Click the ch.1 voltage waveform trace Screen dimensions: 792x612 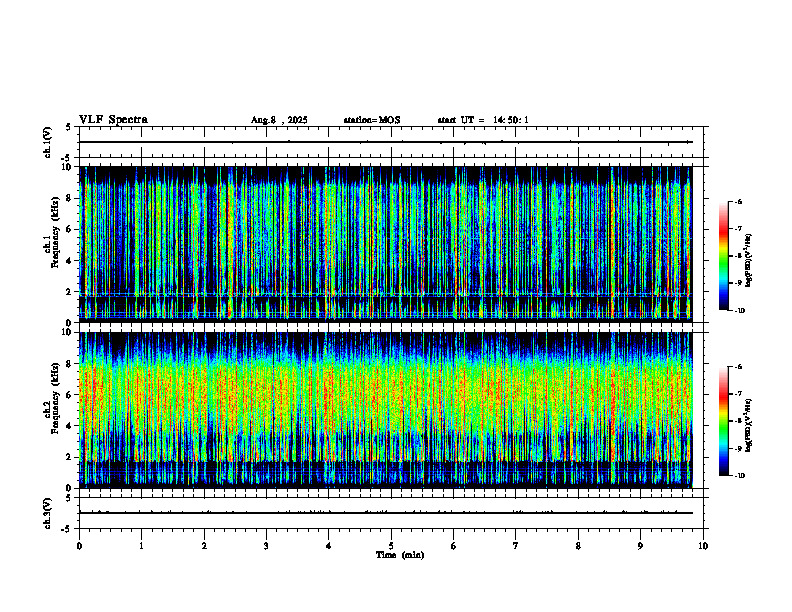click(385, 142)
